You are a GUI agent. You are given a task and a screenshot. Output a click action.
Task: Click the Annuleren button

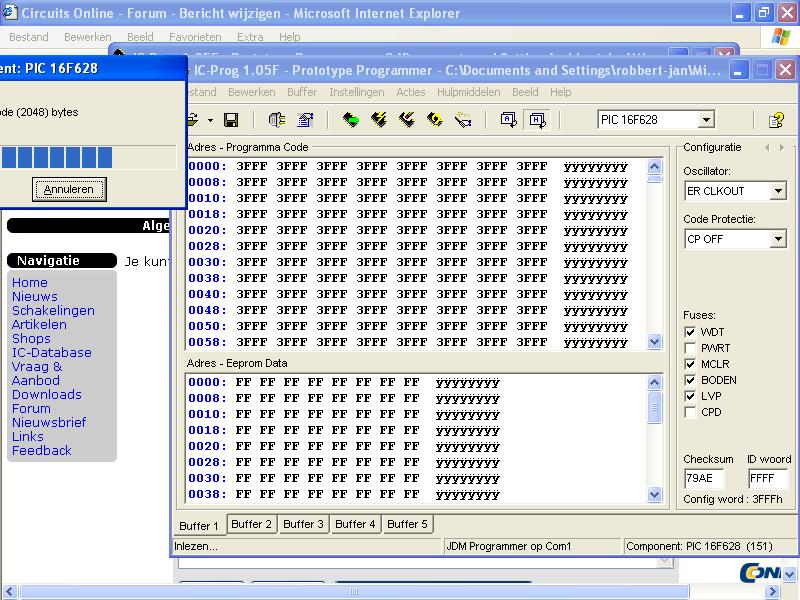pyautogui.click(x=69, y=189)
